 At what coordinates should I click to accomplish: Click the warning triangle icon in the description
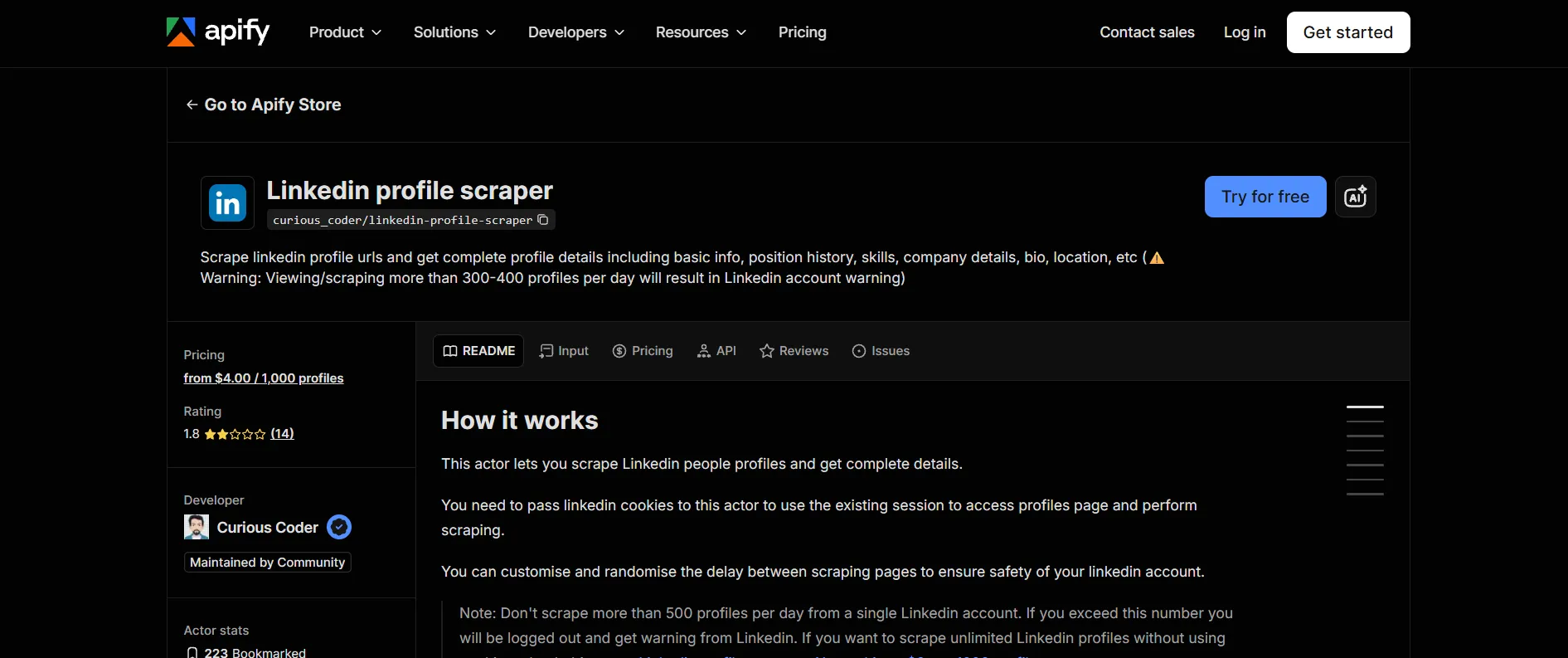tap(1157, 258)
